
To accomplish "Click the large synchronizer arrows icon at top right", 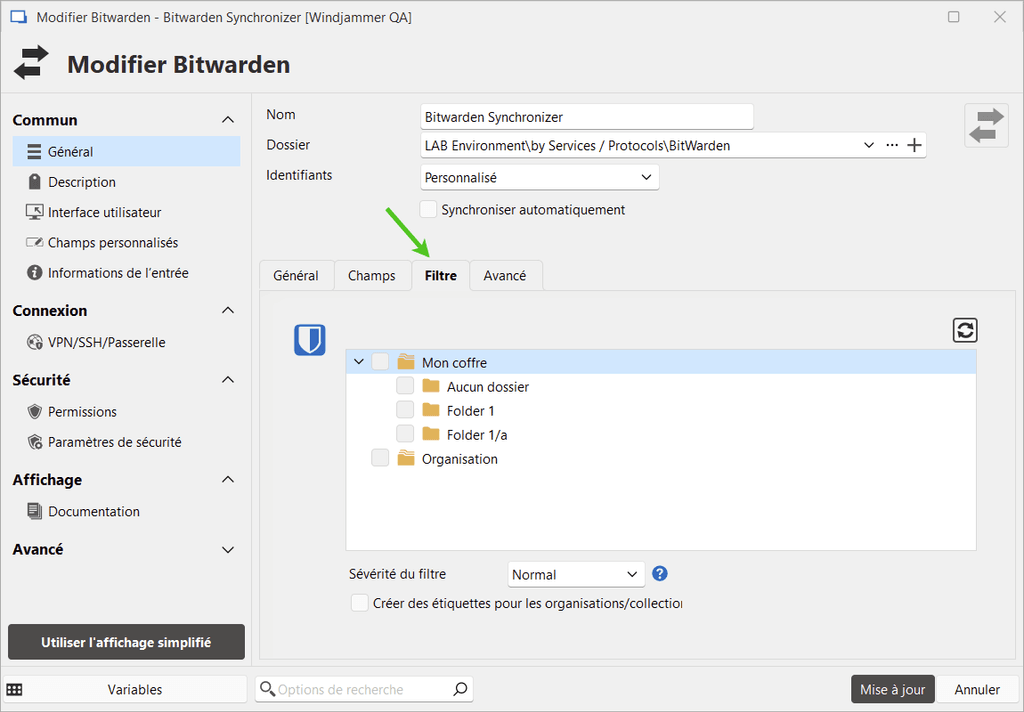I will [986, 125].
